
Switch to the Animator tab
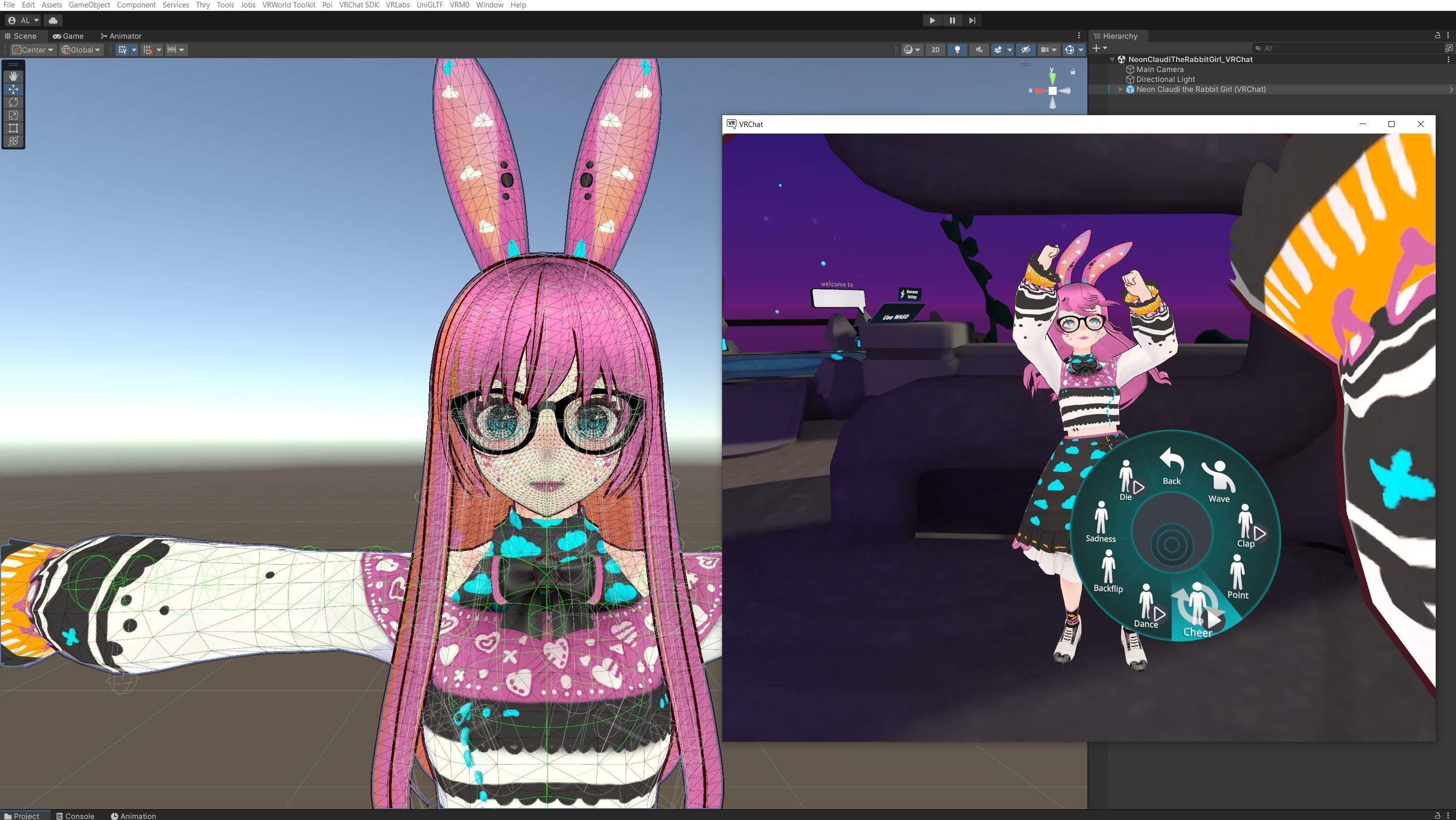(121, 36)
